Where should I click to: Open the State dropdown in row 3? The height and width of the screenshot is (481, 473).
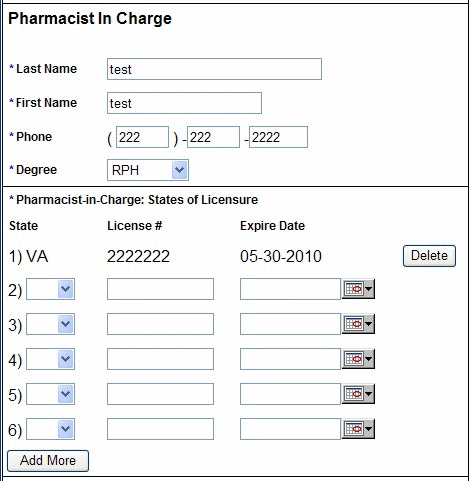[x=50, y=324]
